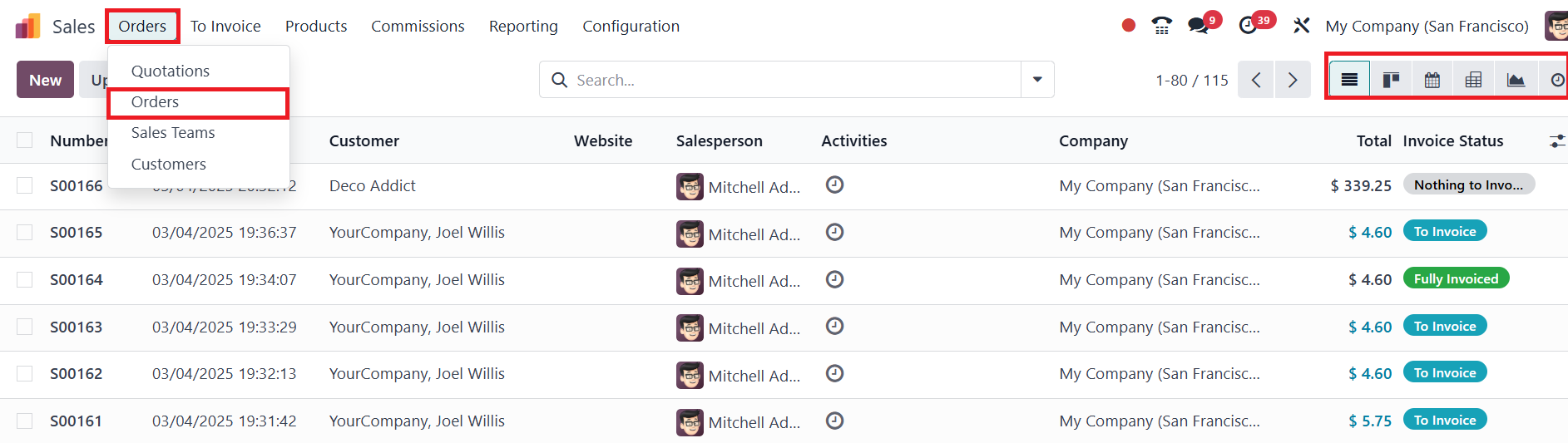Viewport: 1568px width, 443px height.
Task: Switch to kanban view
Action: (x=1391, y=80)
